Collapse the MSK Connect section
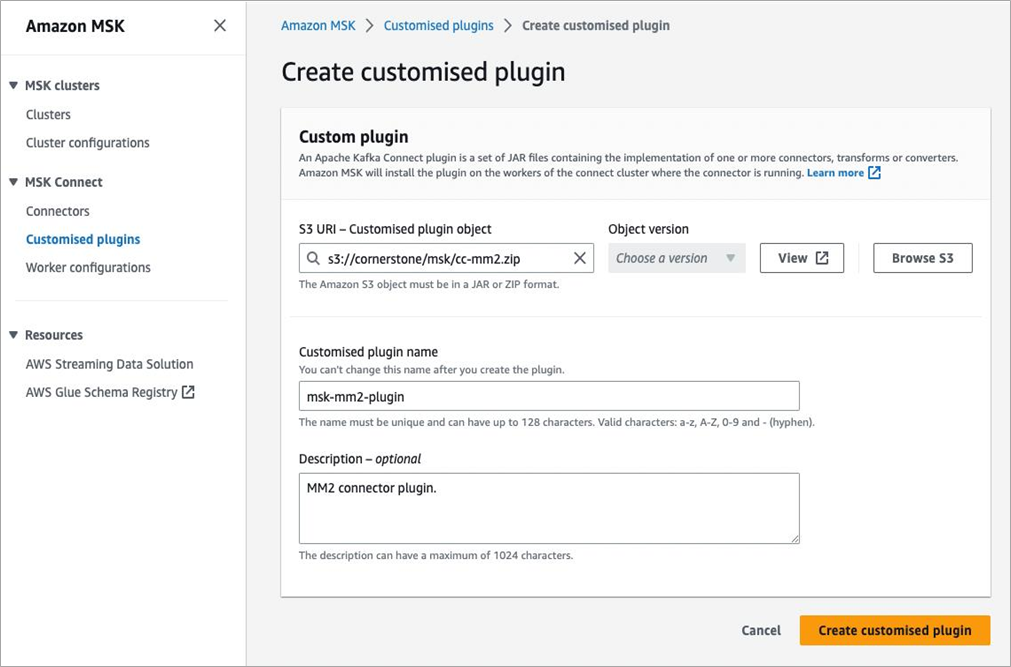Image resolution: width=1011 pixels, height=667 pixels. (x=13, y=182)
